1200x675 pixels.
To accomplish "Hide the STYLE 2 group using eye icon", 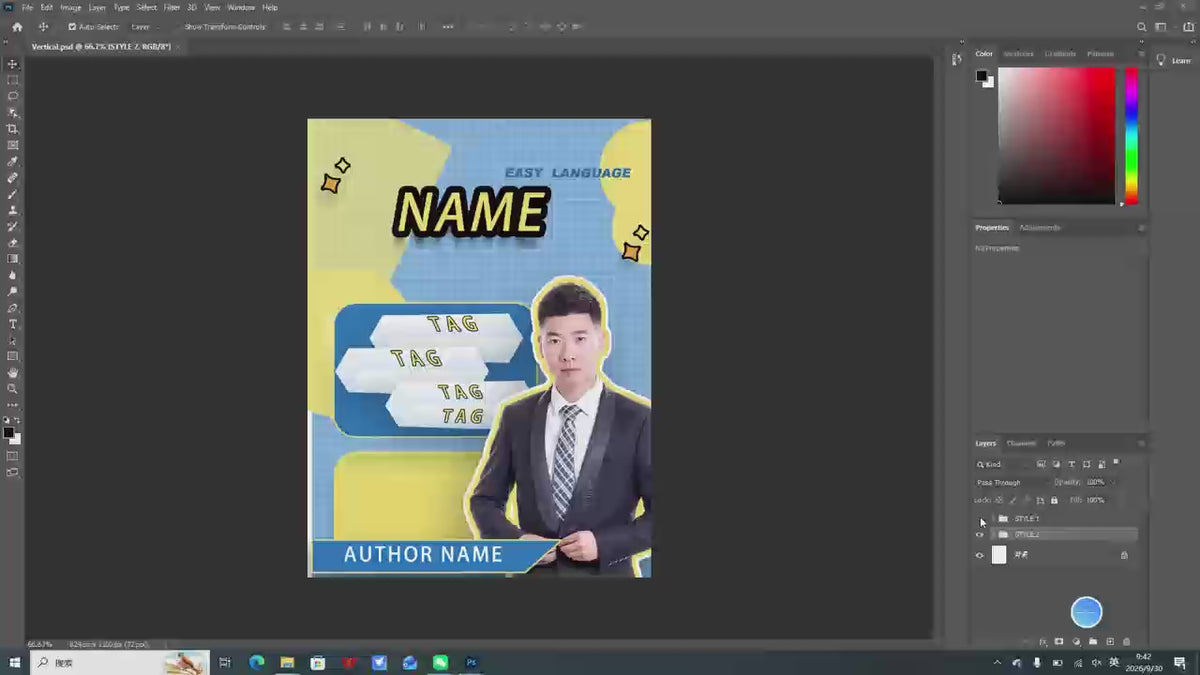I will point(980,535).
